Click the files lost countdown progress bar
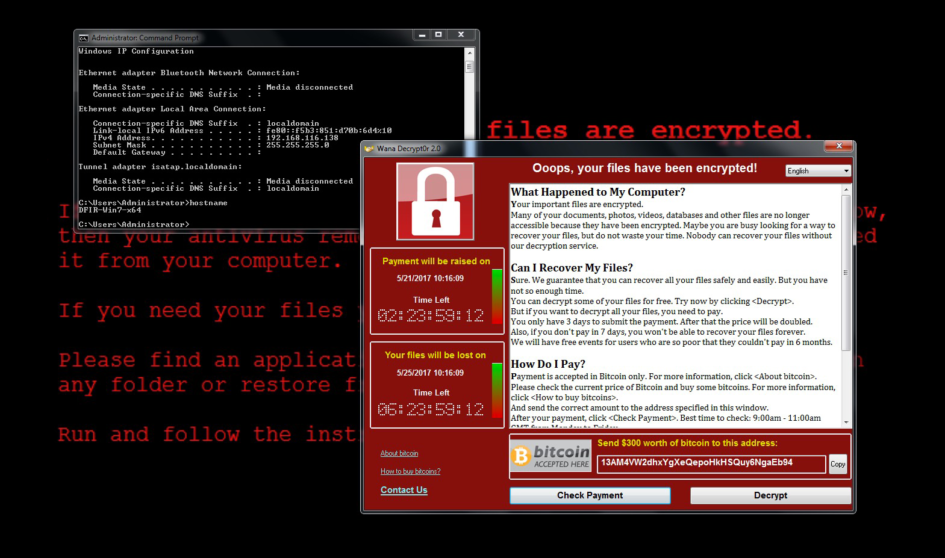This screenshot has width=945, height=558. (x=497, y=390)
